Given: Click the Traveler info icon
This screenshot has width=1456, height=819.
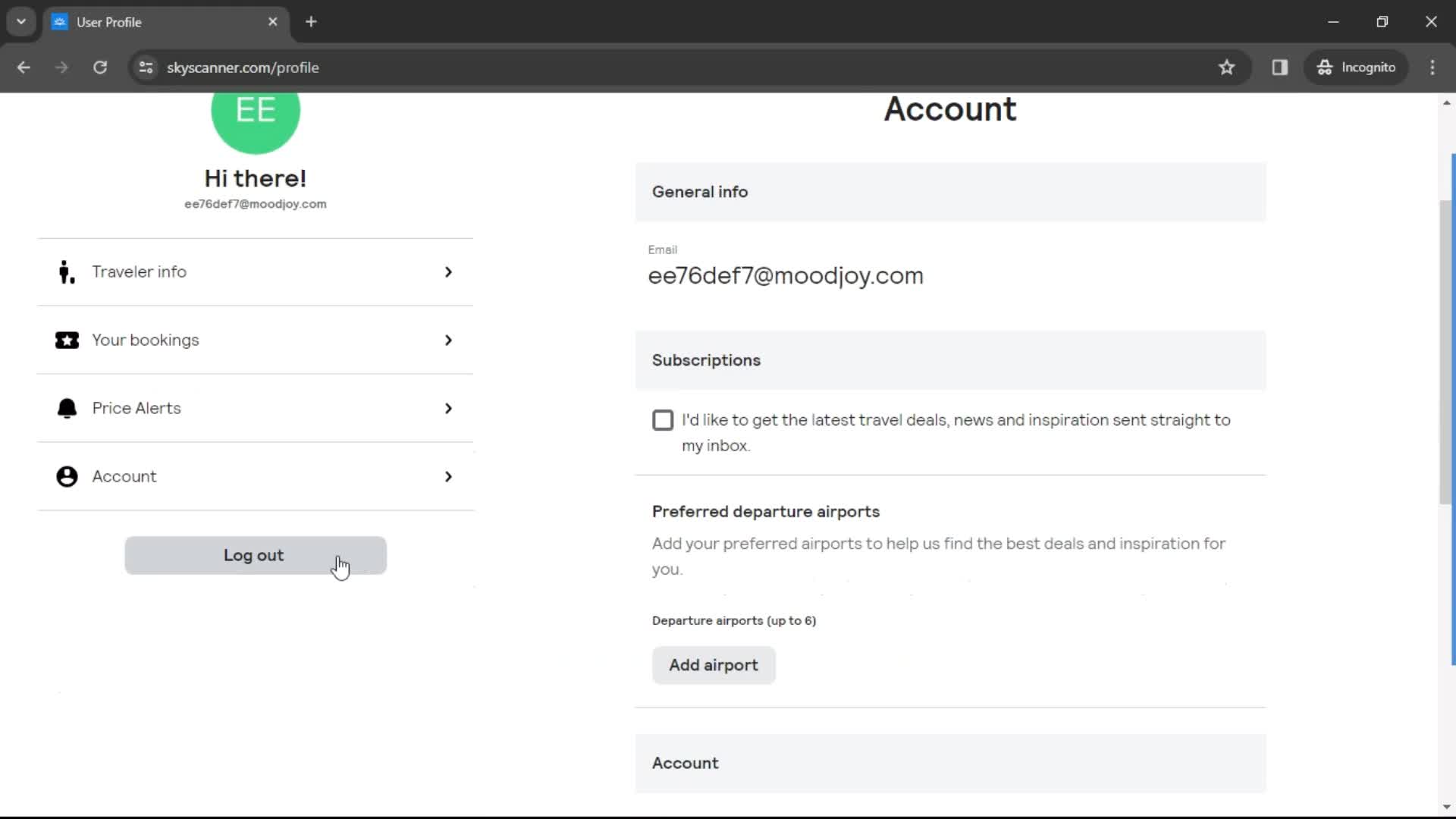Looking at the screenshot, I should pos(66,271).
